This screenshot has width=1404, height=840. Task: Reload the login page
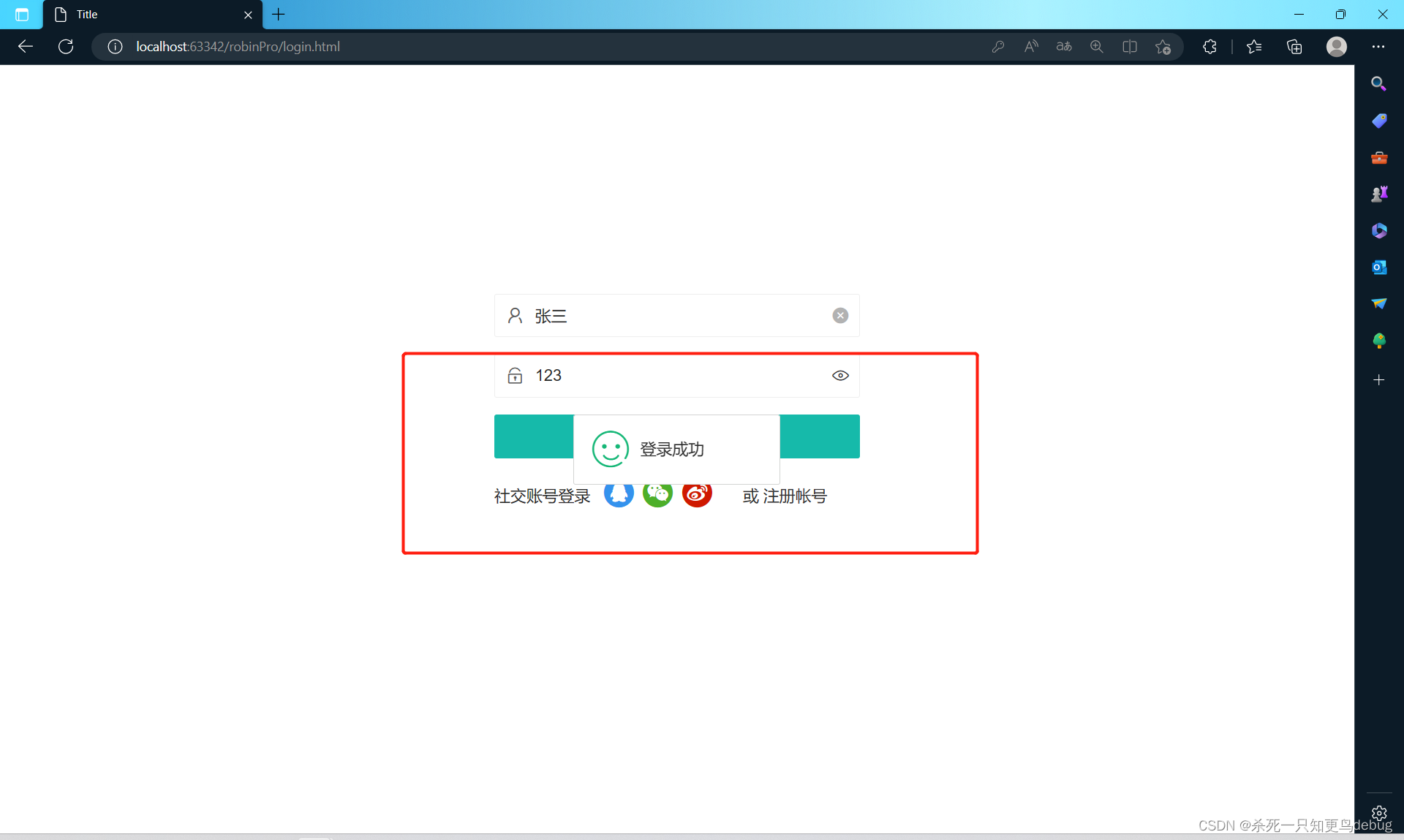(66, 47)
